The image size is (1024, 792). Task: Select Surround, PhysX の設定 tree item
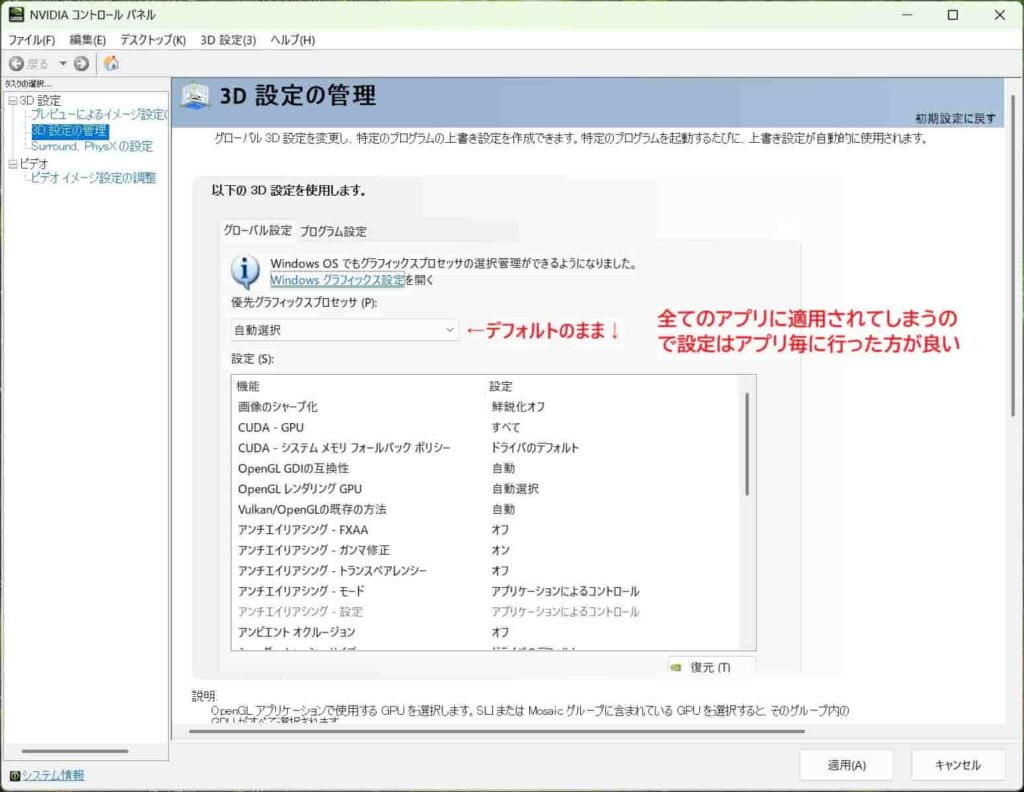[x=92, y=146]
